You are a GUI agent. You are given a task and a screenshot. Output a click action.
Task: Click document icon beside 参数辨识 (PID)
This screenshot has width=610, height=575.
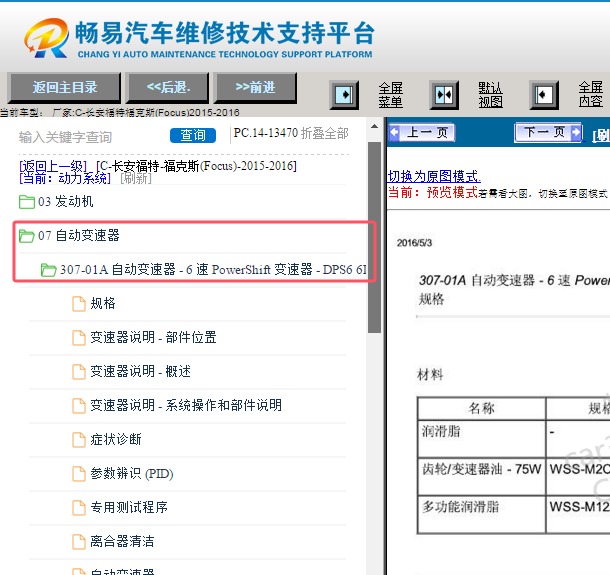point(79,473)
